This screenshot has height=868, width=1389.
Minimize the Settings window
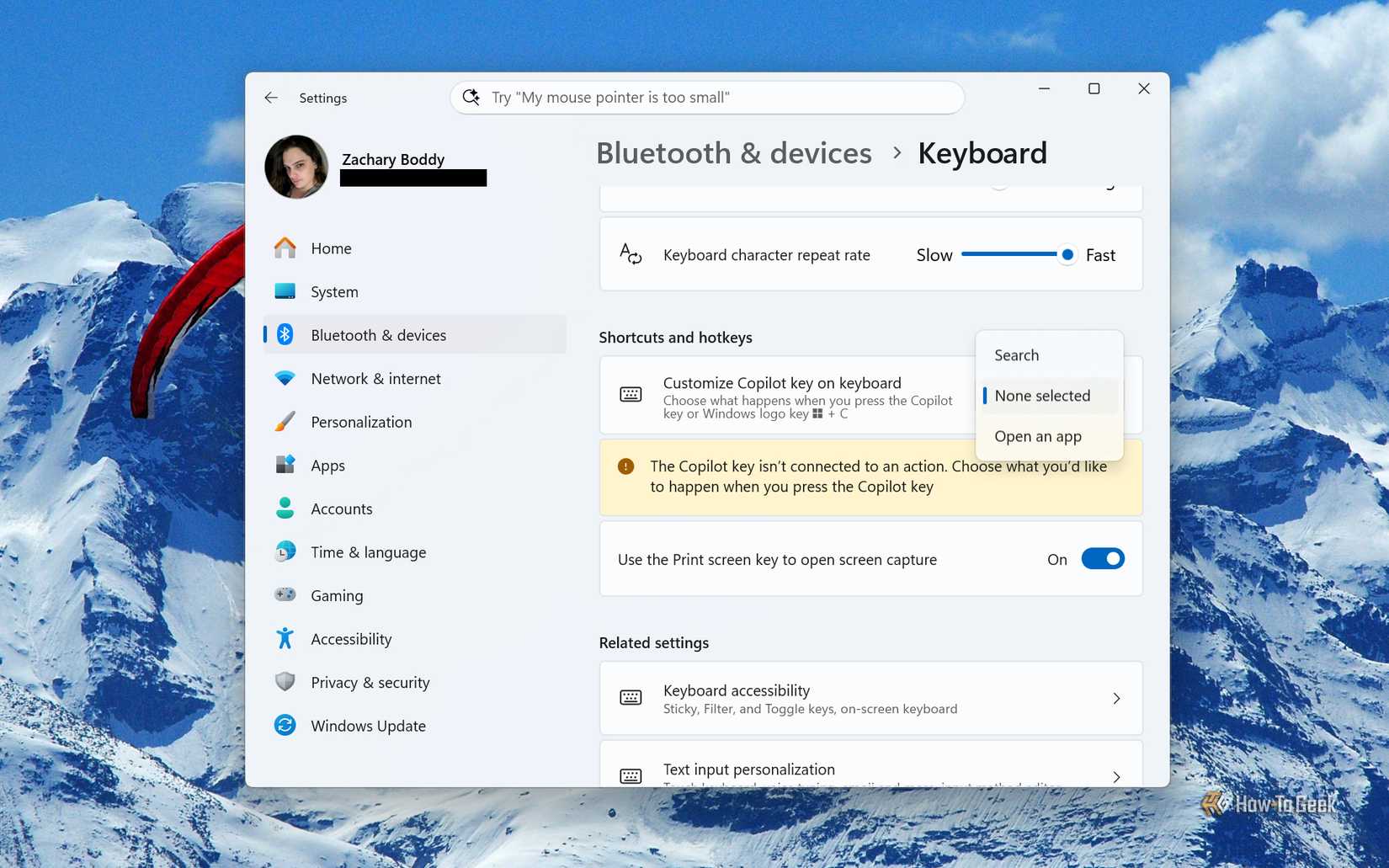tap(1044, 88)
